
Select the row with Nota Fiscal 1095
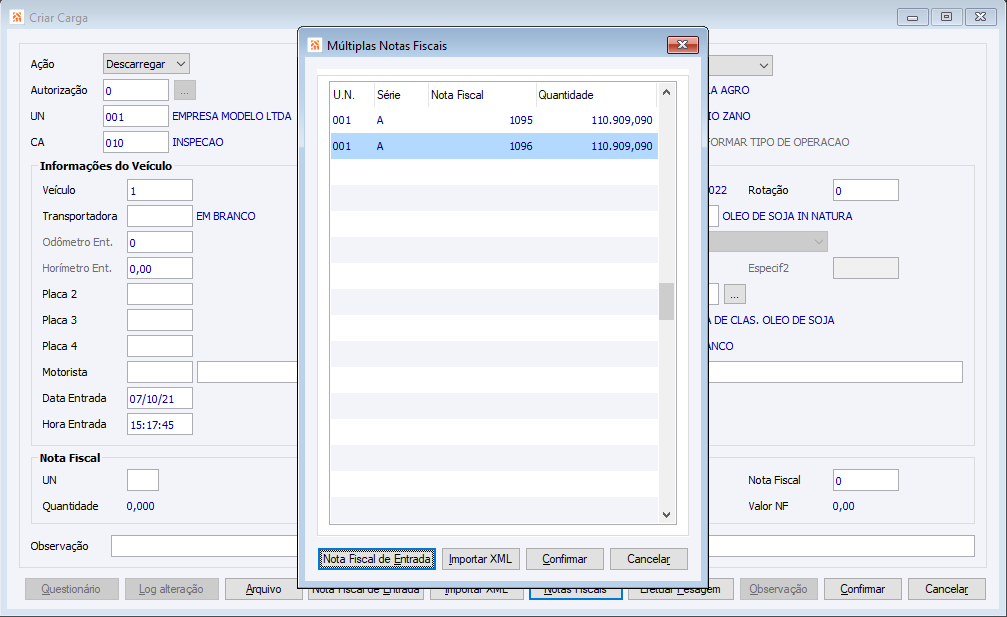click(x=494, y=120)
